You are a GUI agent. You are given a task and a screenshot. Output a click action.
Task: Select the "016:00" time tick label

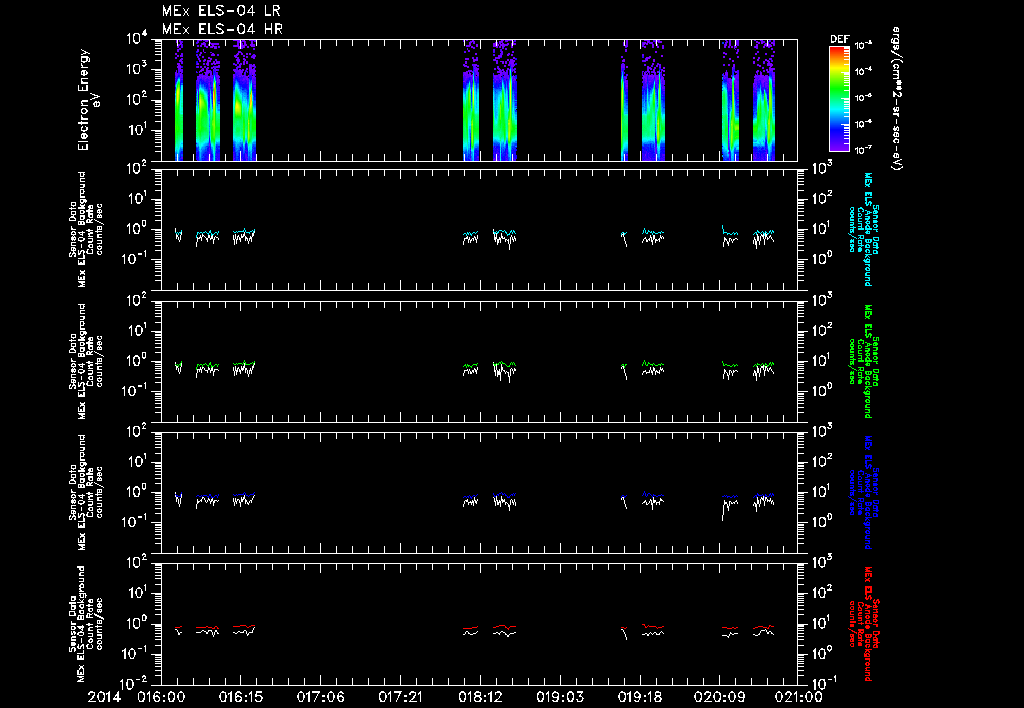(x=161, y=697)
